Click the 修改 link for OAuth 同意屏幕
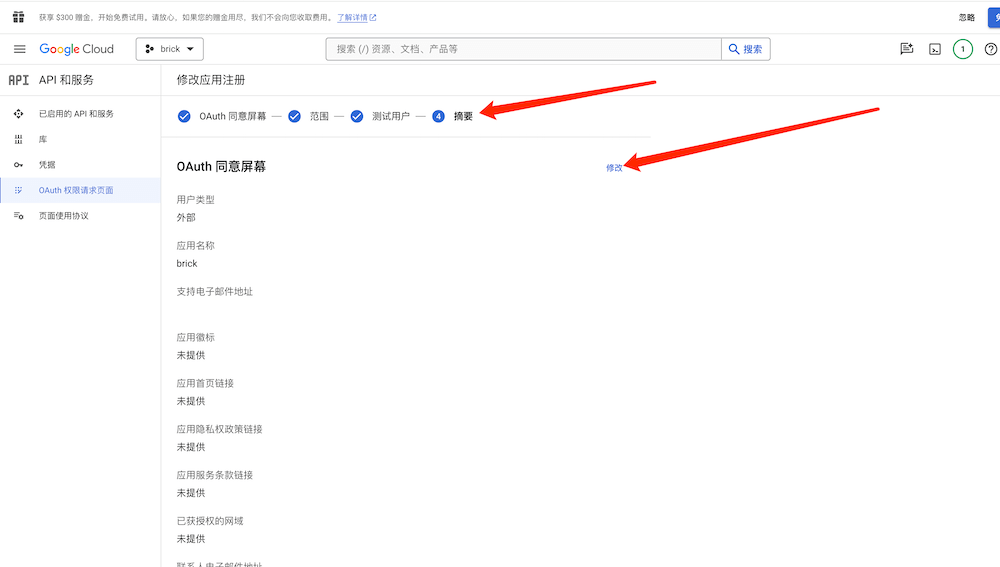The width and height of the screenshot is (1000, 567). pyautogui.click(x=614, y=167)
